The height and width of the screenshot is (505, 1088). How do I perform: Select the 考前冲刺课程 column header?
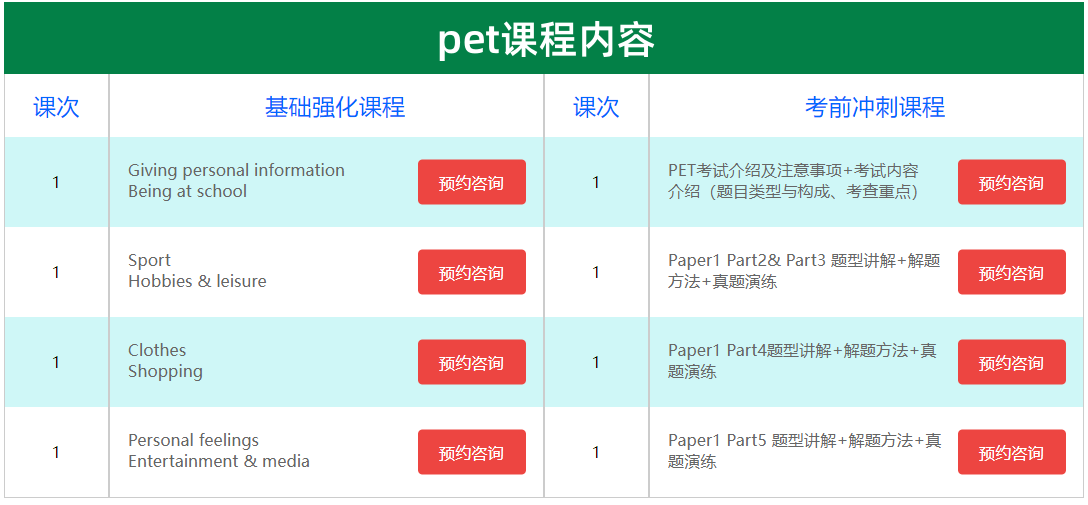click(875, 108)
